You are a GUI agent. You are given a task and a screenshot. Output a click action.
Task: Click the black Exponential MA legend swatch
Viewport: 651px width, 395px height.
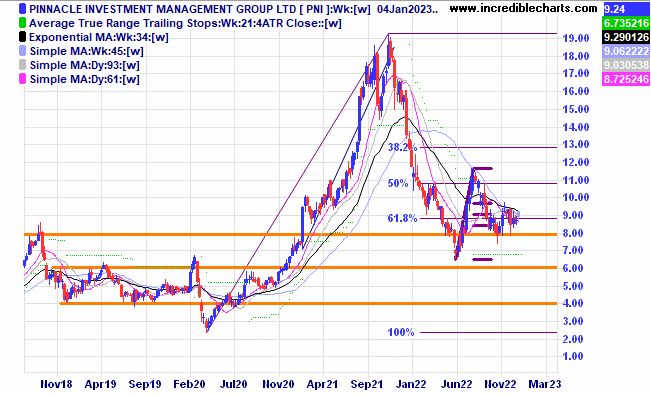(22, 37)
